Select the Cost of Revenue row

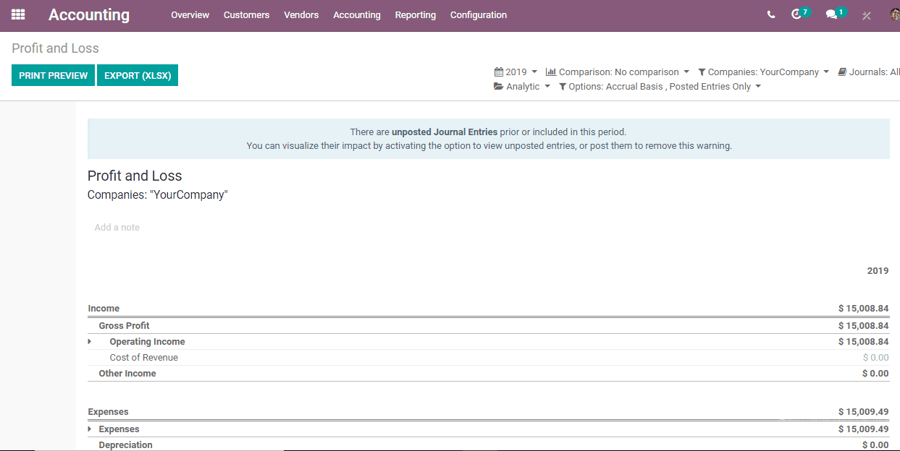[x=488, y=357]
